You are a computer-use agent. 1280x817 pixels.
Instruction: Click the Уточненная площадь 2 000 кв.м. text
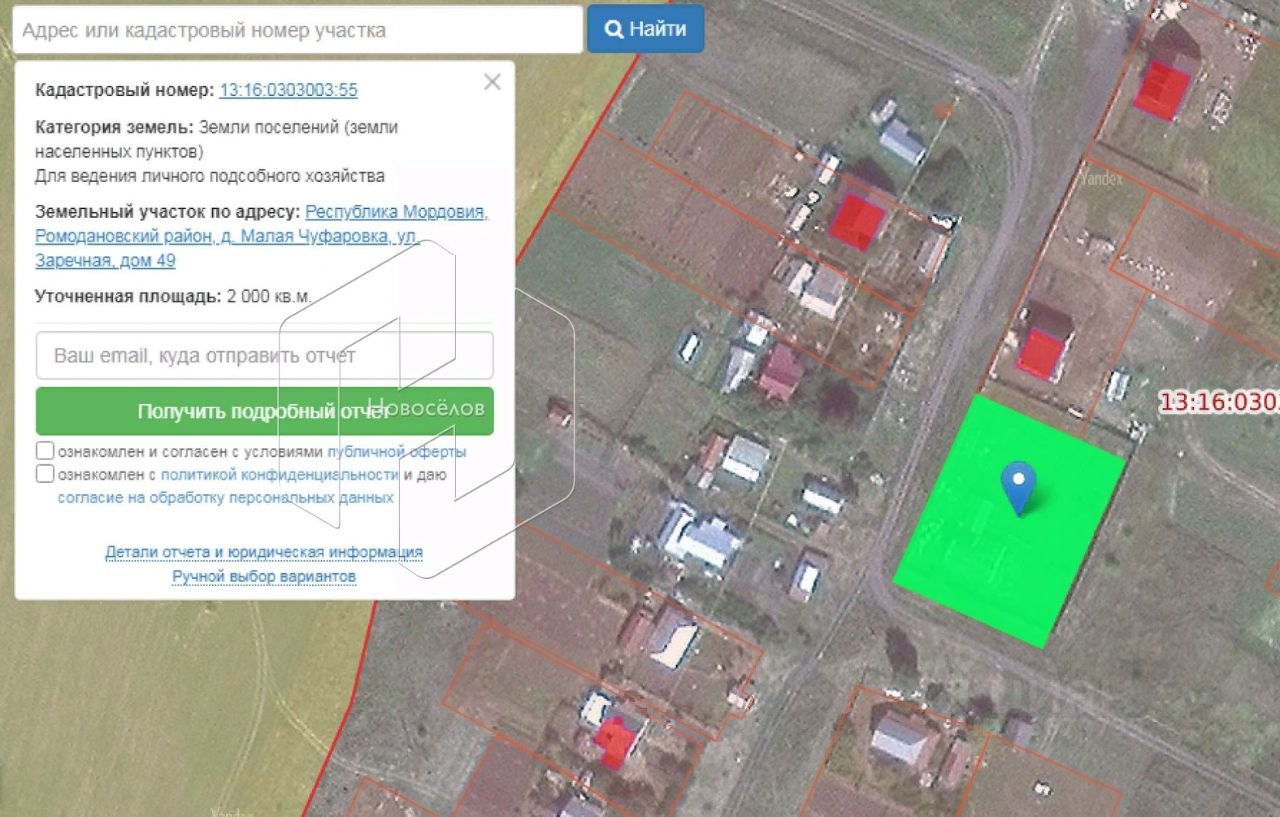point(173,296)
